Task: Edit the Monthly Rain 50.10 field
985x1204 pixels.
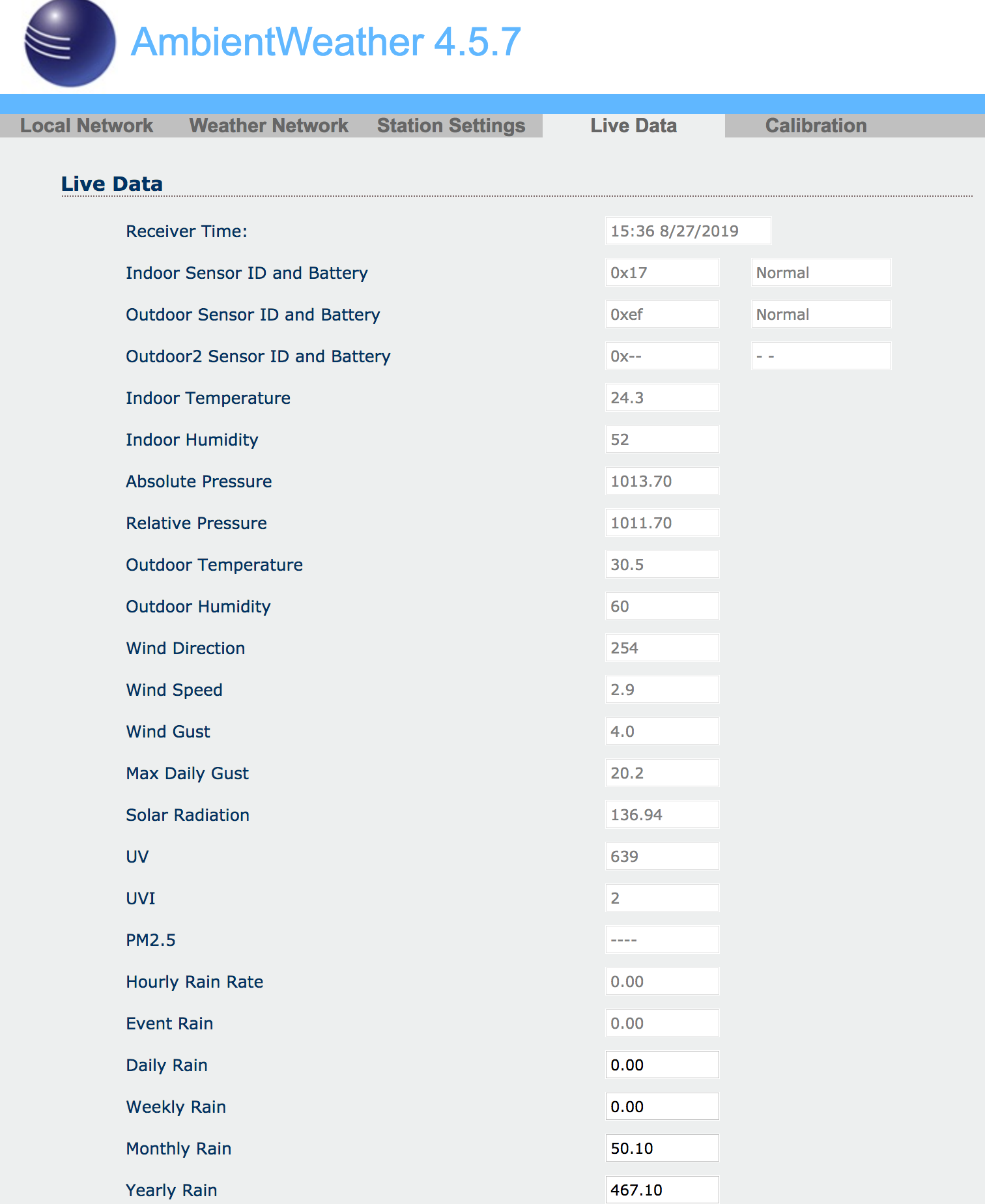Action: coord(662,1148)
